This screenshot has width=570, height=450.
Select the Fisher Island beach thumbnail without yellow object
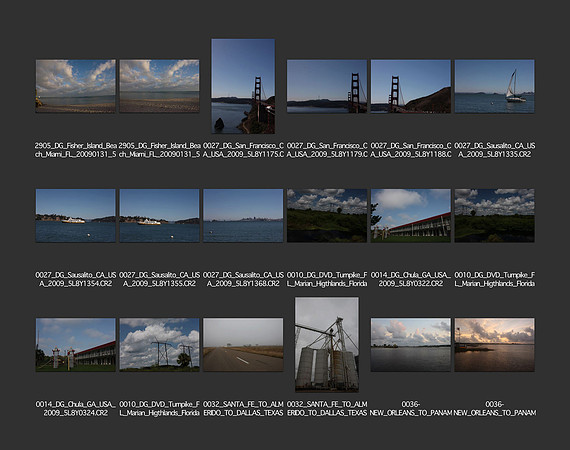159,86
